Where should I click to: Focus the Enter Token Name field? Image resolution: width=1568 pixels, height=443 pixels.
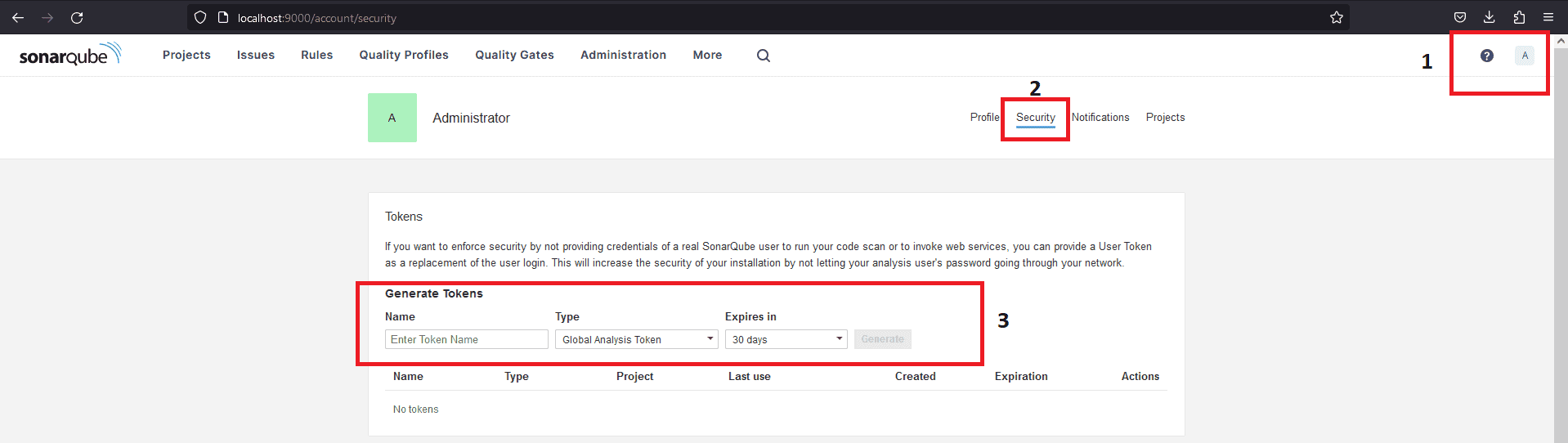pos(466,339)
